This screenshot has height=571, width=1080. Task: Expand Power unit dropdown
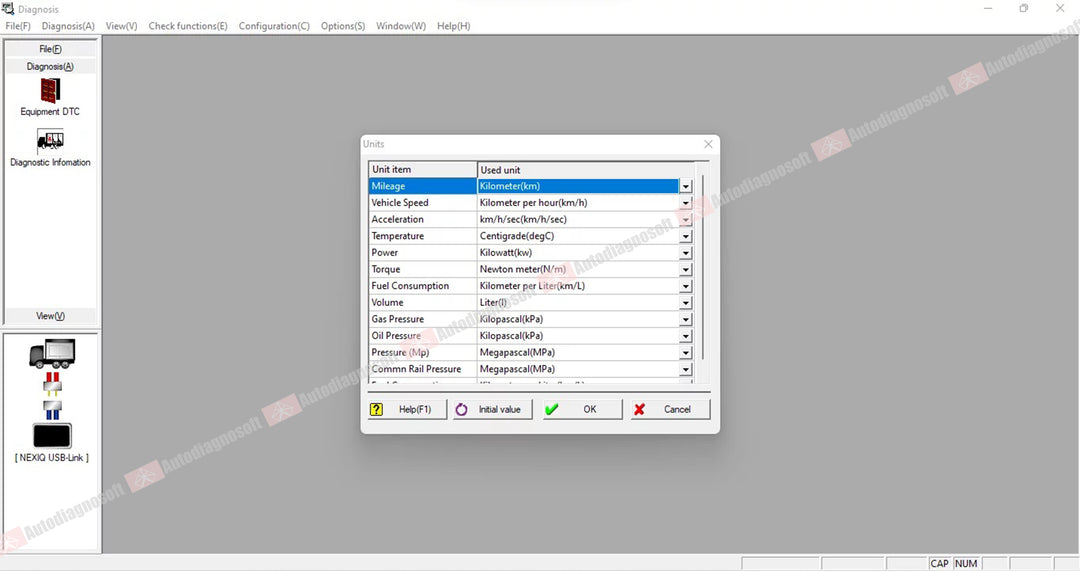(685, 253)
